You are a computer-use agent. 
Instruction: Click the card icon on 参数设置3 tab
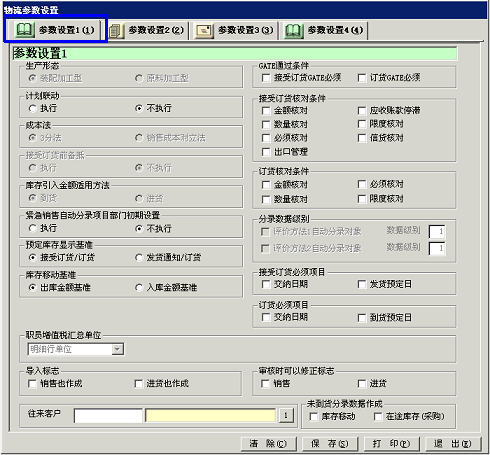pos(204,31)
